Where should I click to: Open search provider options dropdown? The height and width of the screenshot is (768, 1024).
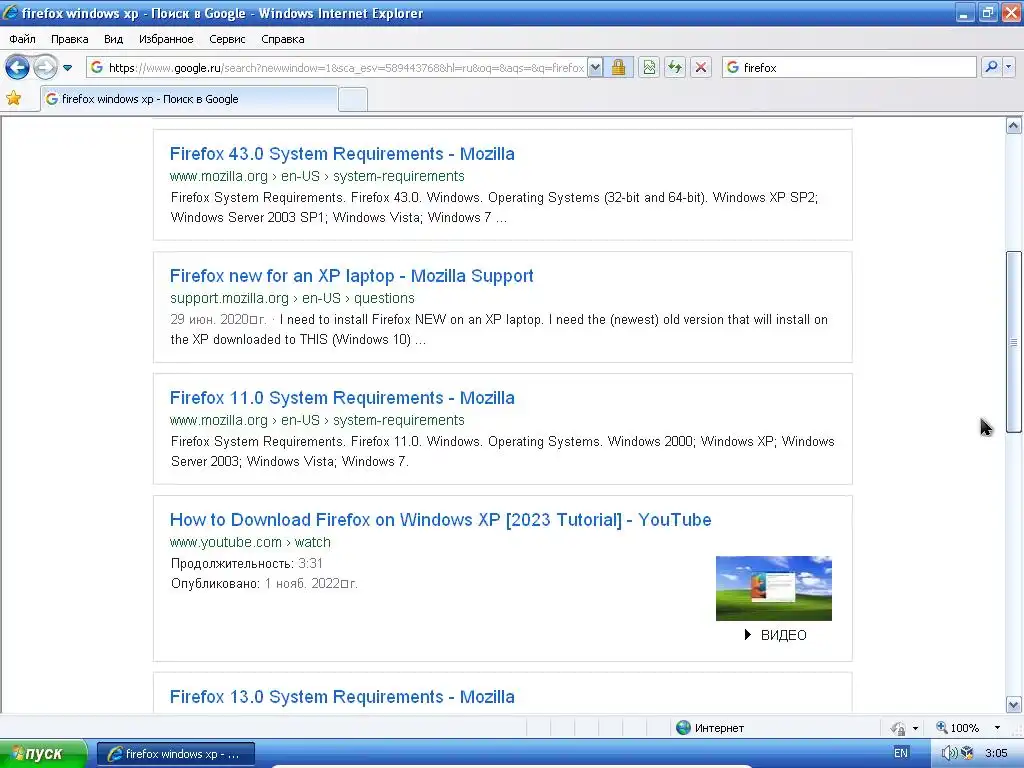1008,67
